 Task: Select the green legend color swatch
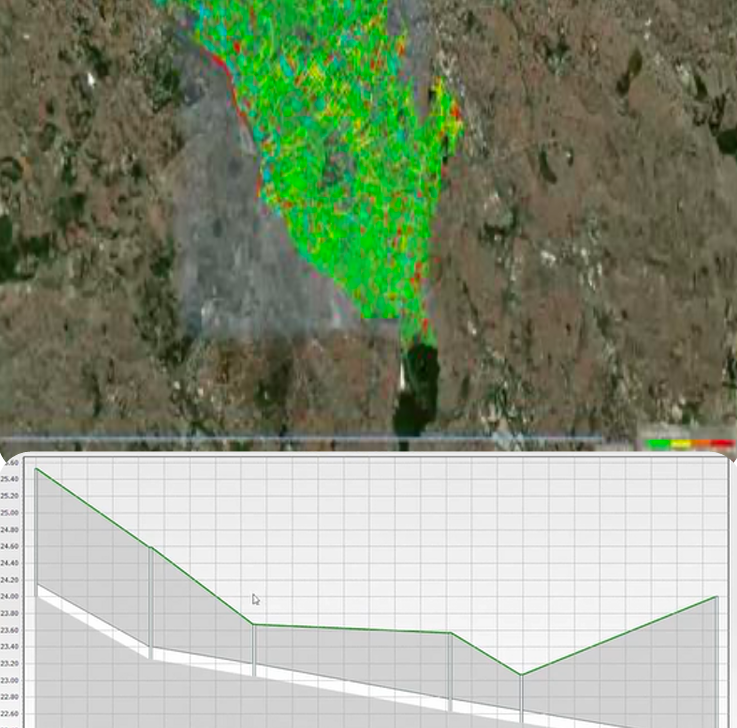click(x=659, y=444)
